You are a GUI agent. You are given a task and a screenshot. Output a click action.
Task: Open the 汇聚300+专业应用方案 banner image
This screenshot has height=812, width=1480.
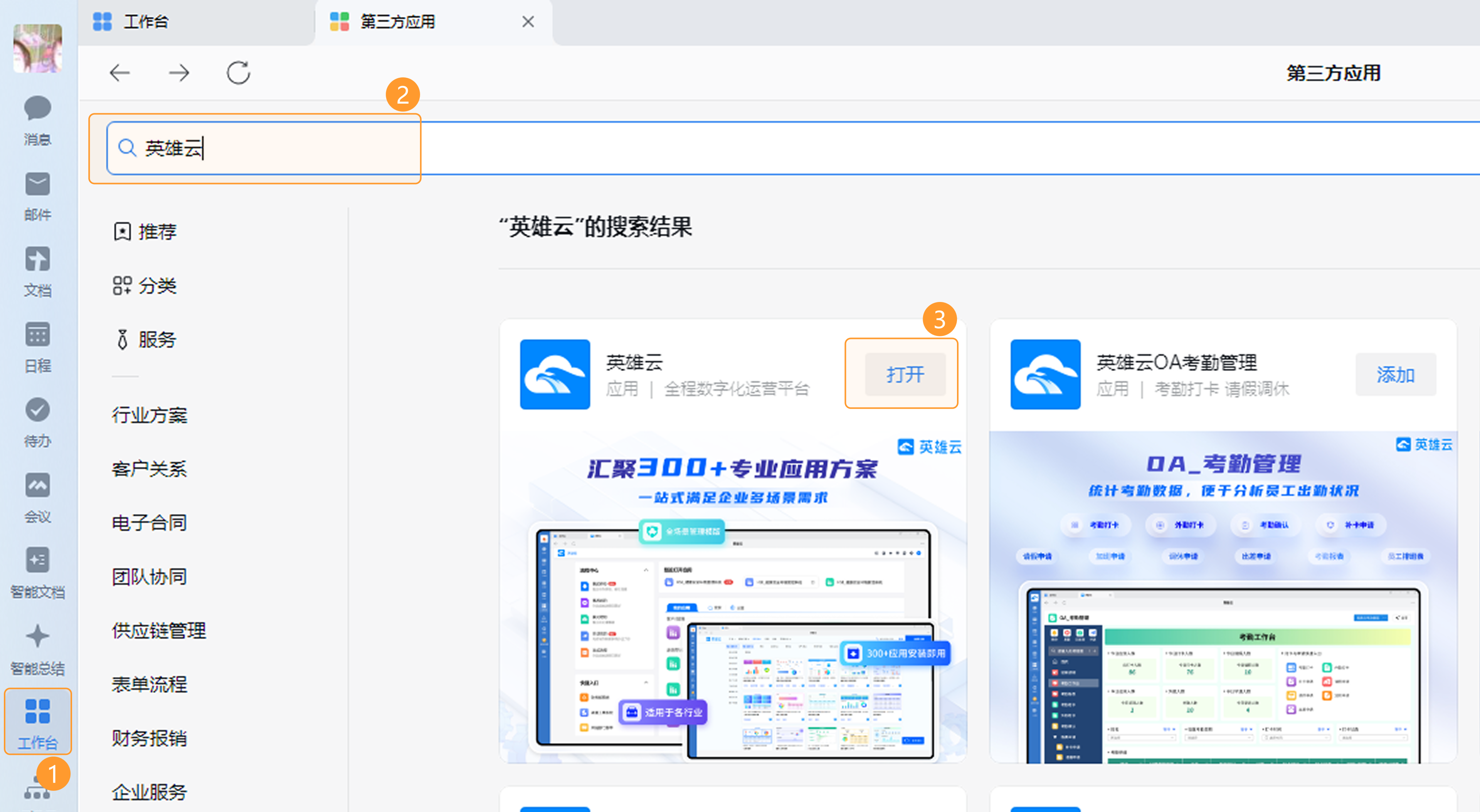click(x=733, y=597)
